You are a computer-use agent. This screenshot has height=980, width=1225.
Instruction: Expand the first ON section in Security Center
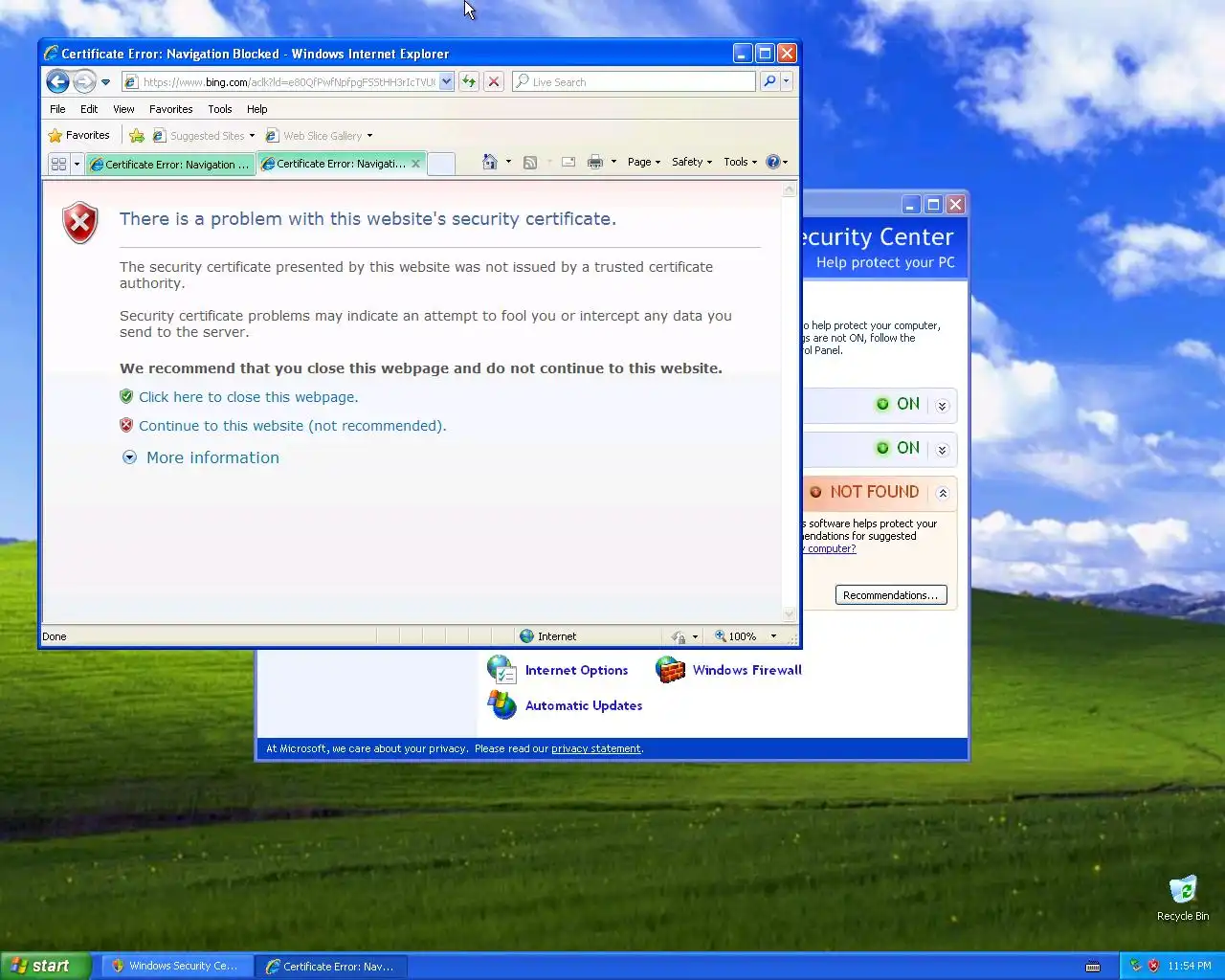click(942, 406)
